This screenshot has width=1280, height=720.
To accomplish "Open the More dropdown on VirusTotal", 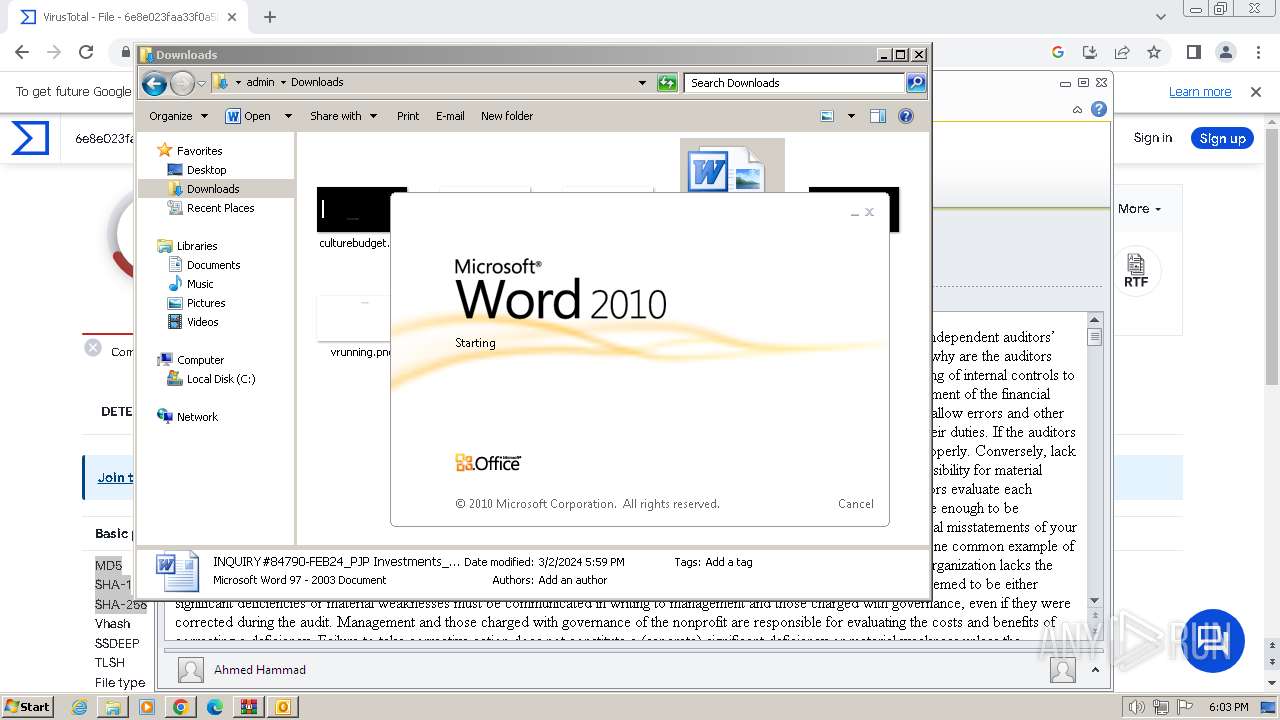I will click(x=1139, y=209).
